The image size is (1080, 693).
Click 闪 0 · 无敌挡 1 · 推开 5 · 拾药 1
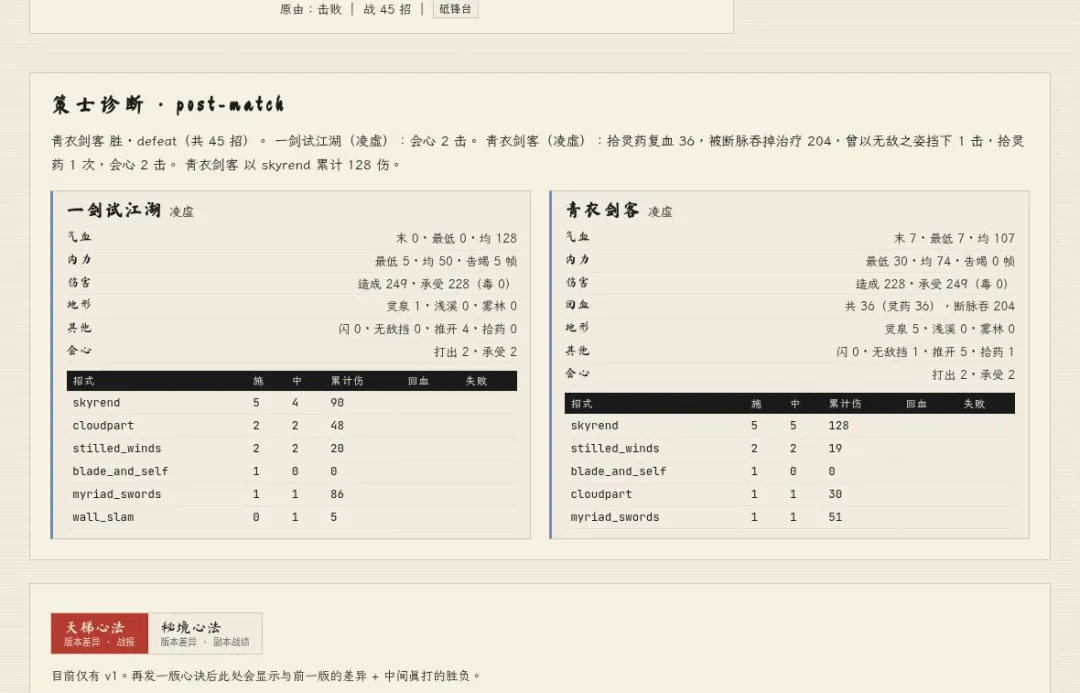(x=926, y=352)
